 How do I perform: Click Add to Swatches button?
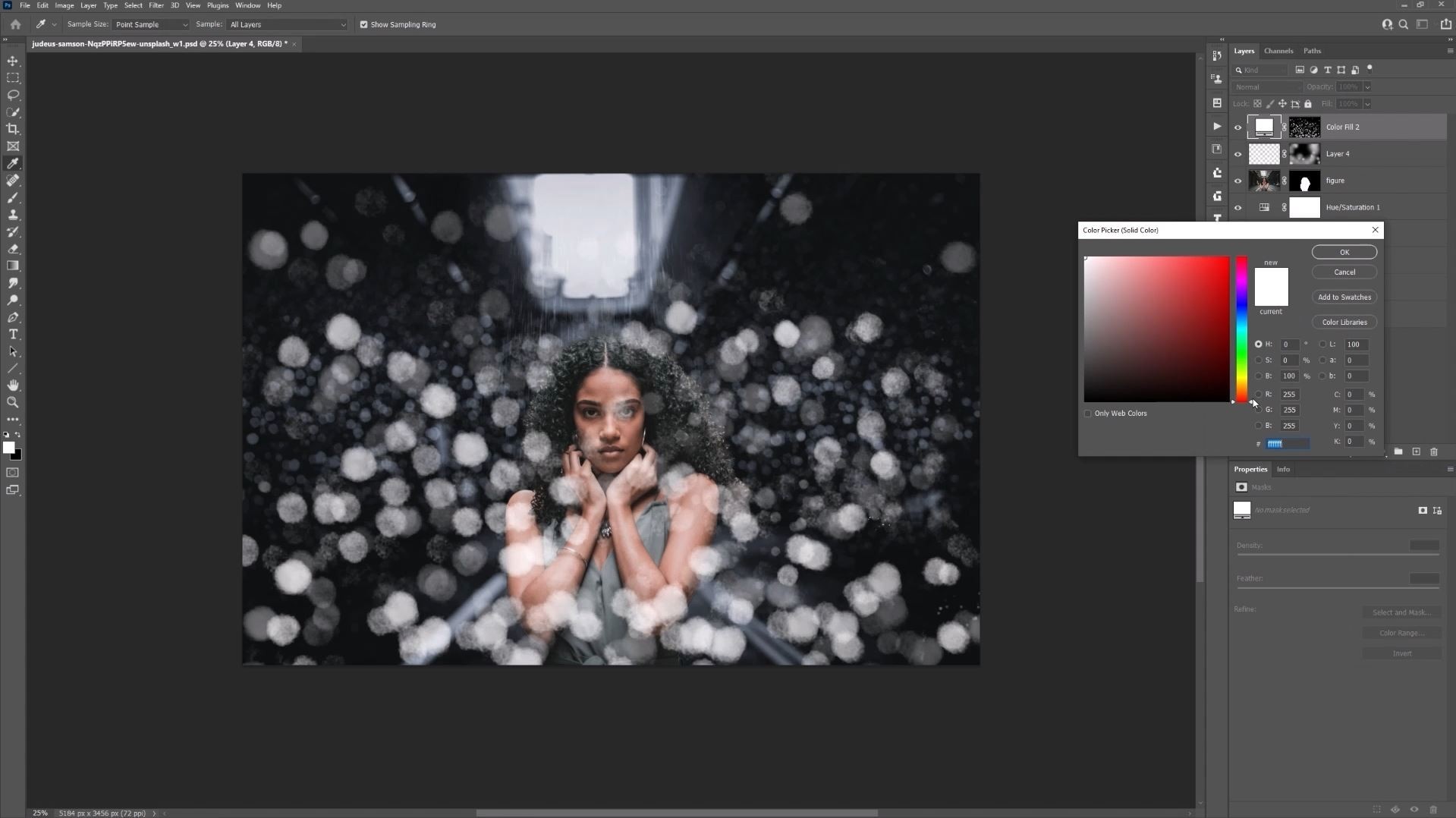1344,297
